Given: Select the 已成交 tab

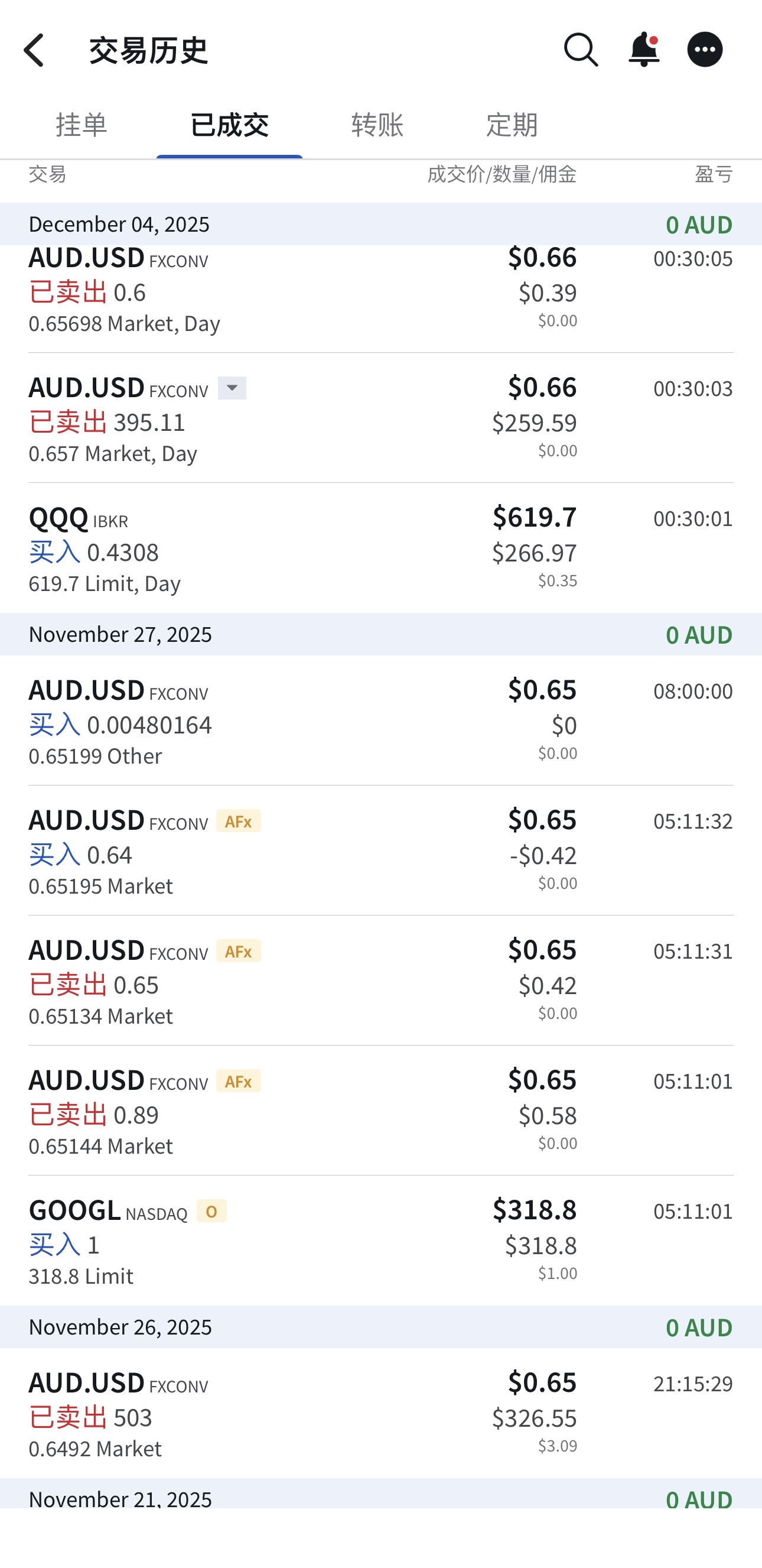Looking at the screenshot, I should [x=229, y=125].
